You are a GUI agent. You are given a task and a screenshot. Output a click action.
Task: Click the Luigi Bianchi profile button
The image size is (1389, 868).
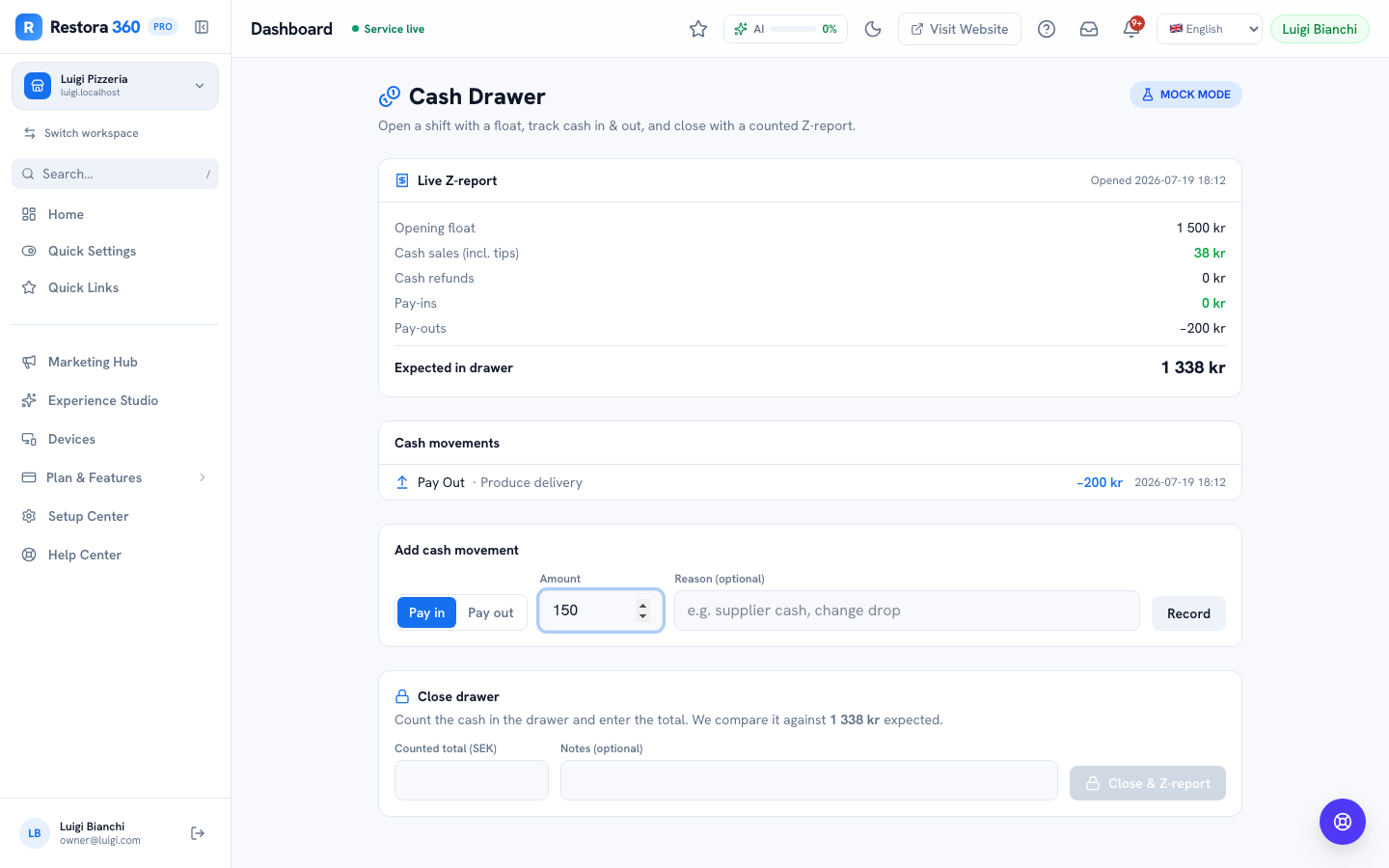[1320, 29]
